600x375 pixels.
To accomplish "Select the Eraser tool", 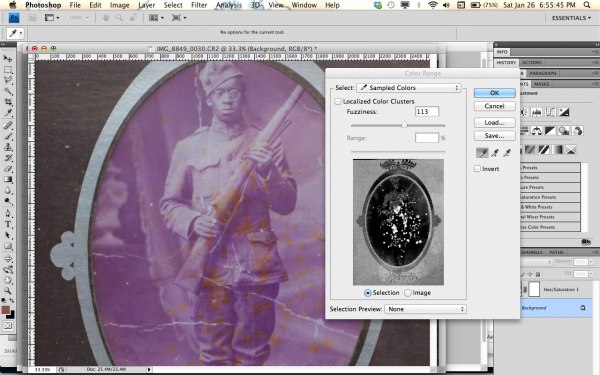I will (x=8, y=168).
